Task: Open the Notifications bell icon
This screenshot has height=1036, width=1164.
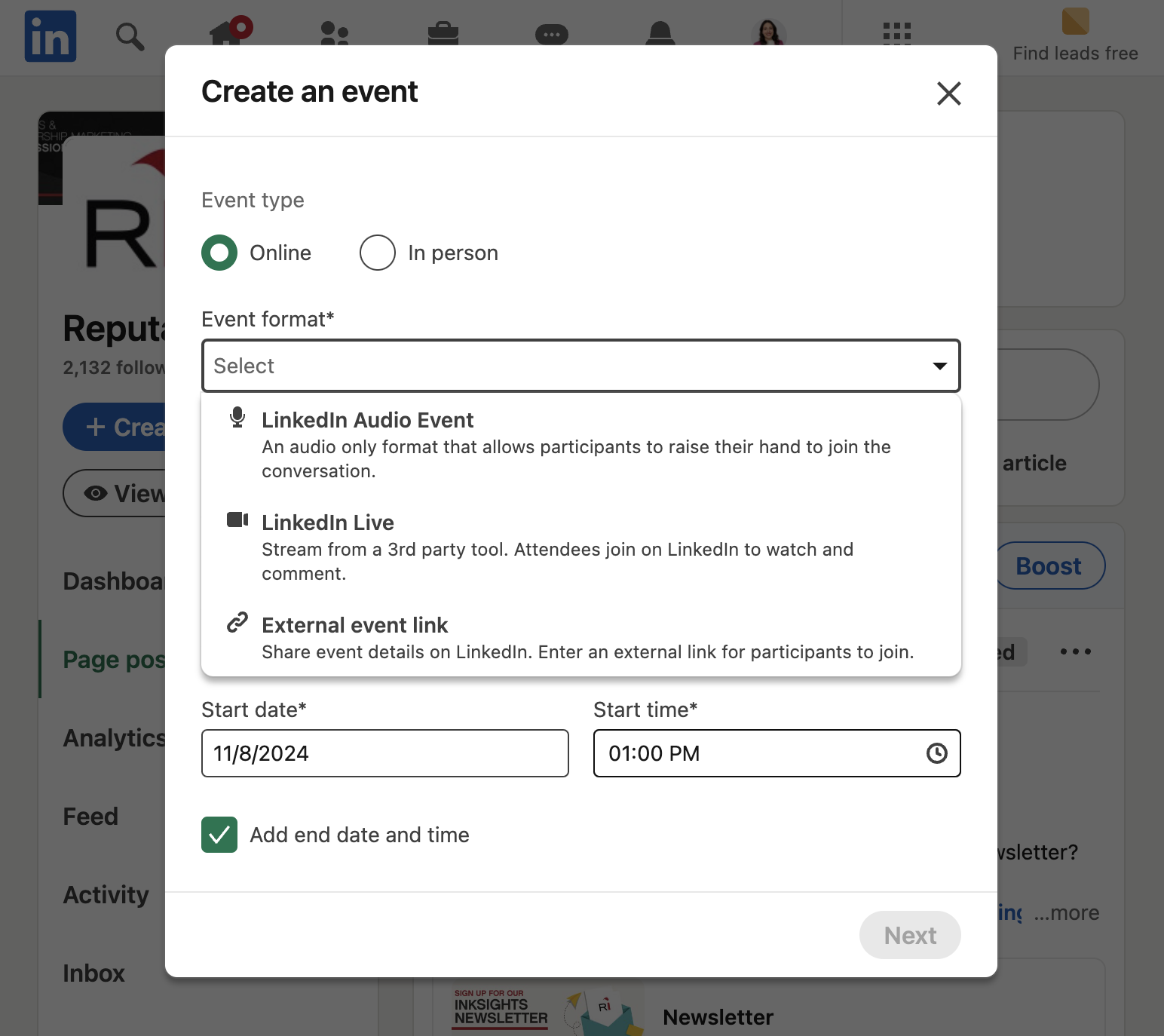Action: (x=660, y=33)
